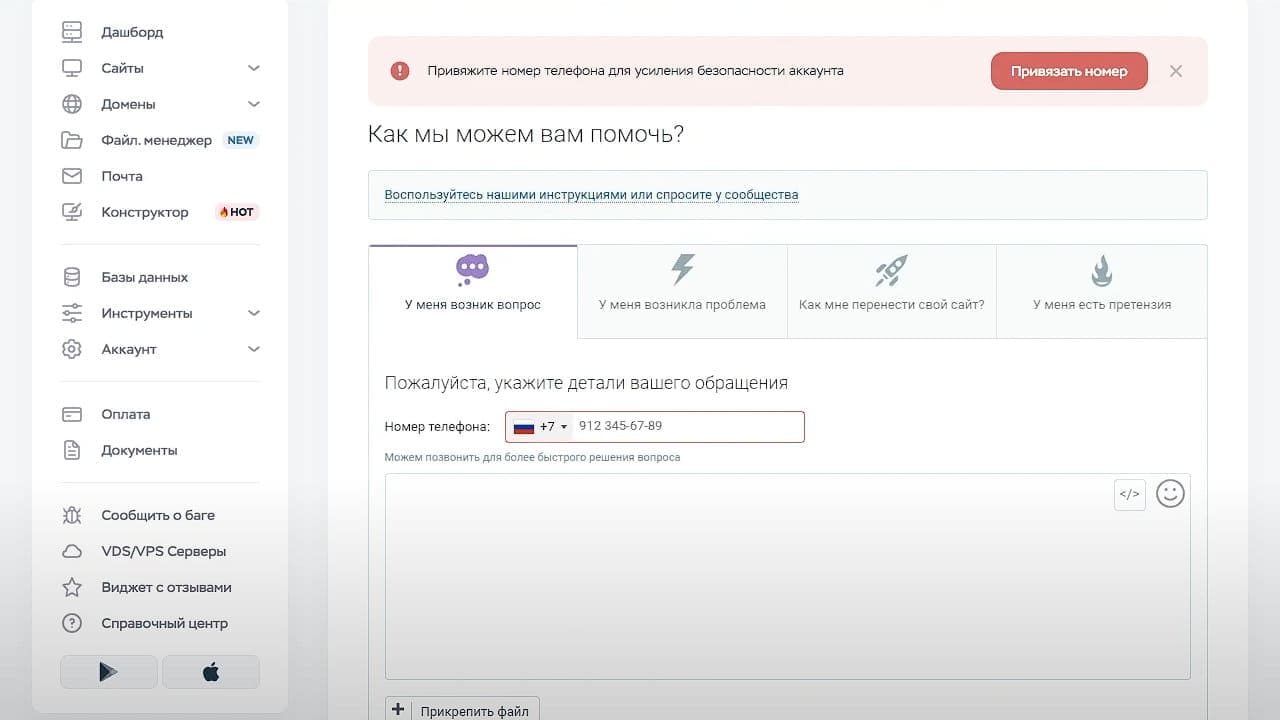Click the code insert icon in message box
Screen dimensions: 1280x720
point(1130,494)
